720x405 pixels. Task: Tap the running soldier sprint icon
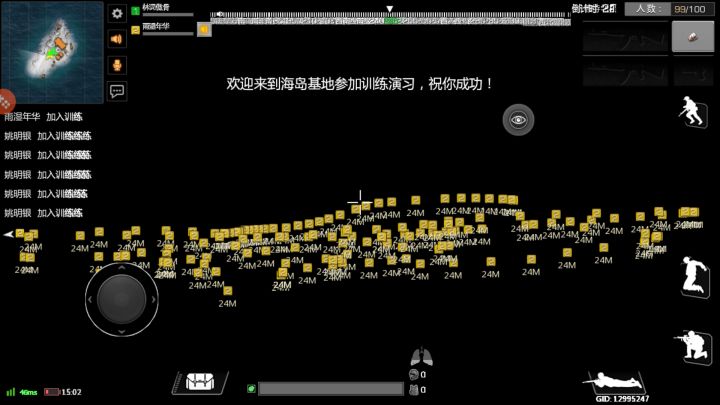(693, 112)
